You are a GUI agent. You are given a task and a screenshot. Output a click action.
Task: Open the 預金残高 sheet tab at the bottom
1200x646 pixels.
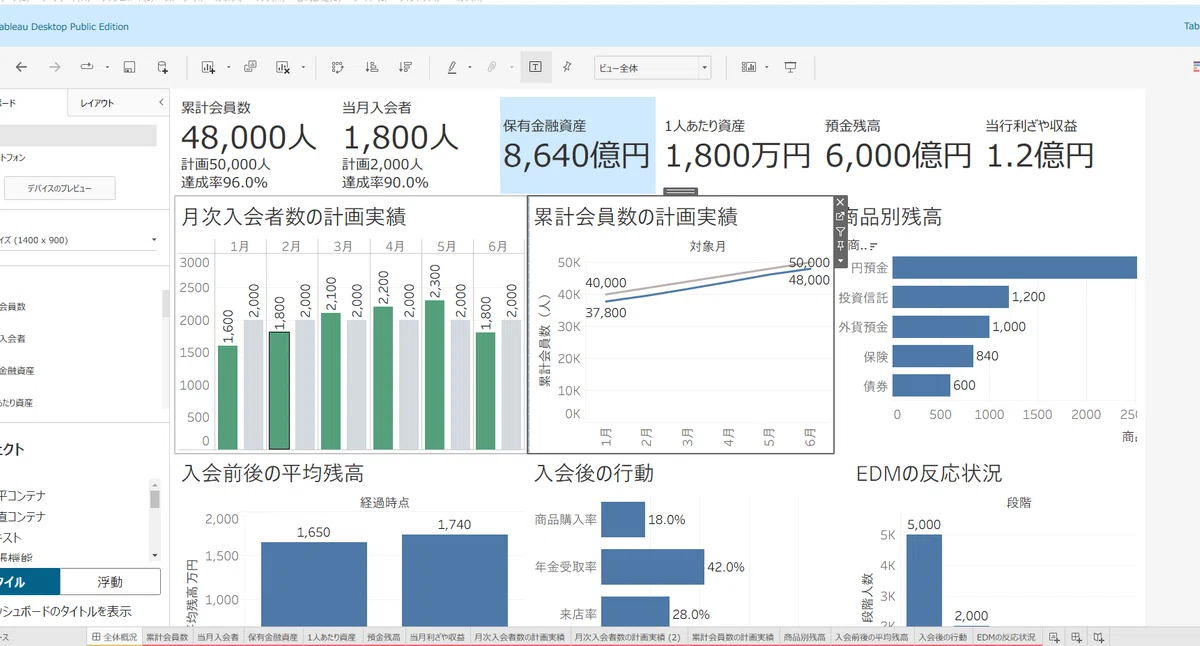tap(383, 637)
